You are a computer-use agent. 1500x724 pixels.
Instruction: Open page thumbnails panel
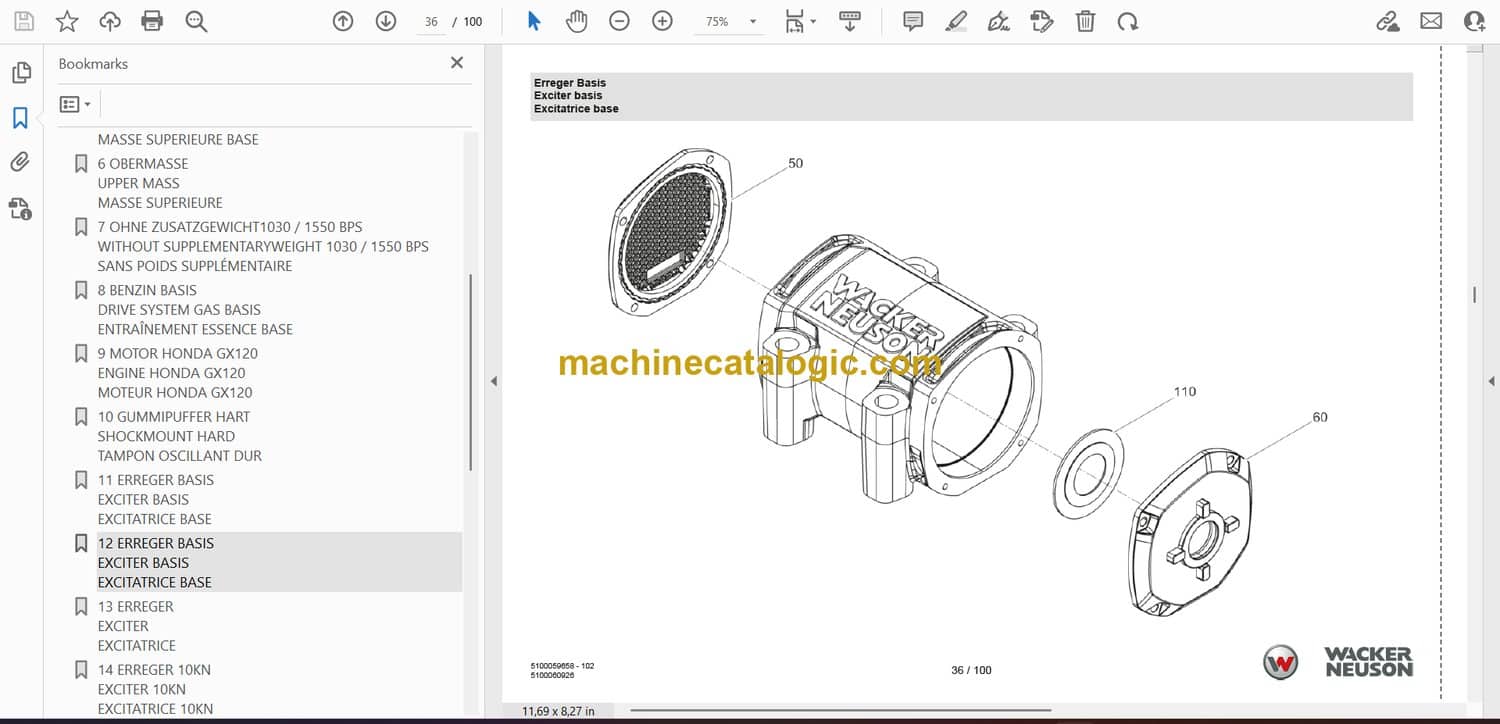pos(21,73)
